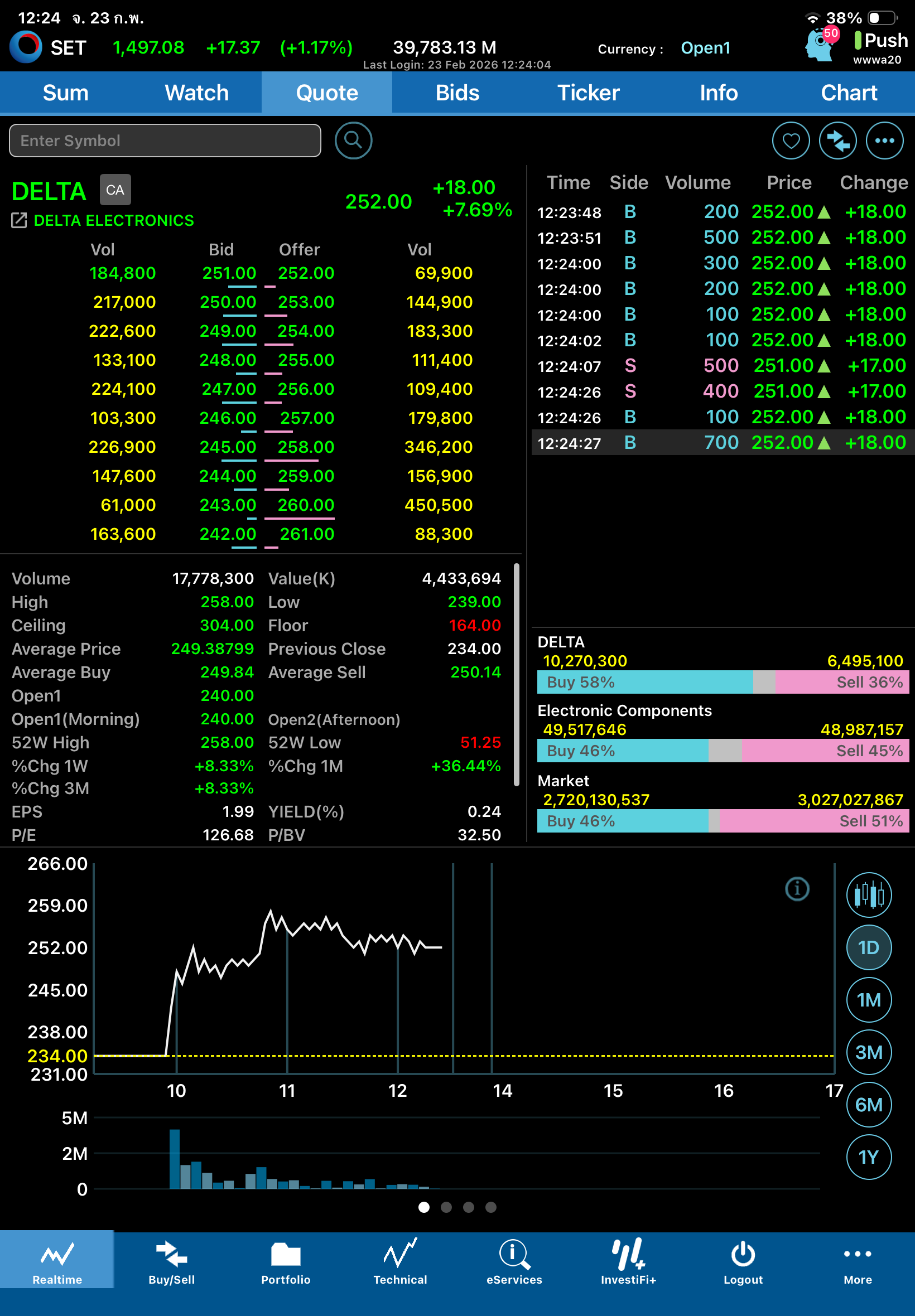Viewport: 915px width, 1316px height.
Task: Tap the best bid price 251.00
Action: (229, 273)
